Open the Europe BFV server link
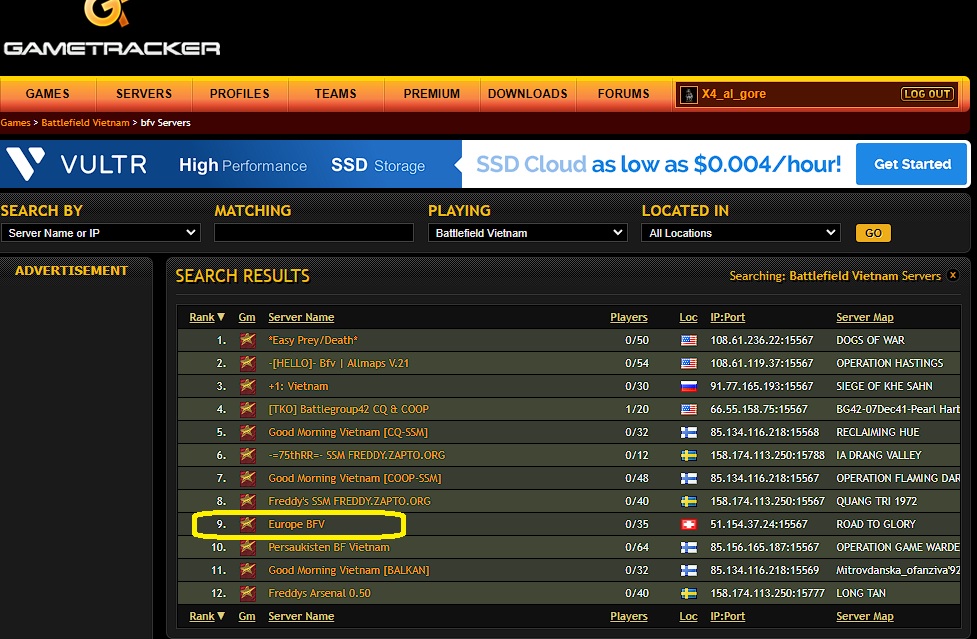This screenshot has width=977, height=639. pyautogui.click(x=297, y=524)
